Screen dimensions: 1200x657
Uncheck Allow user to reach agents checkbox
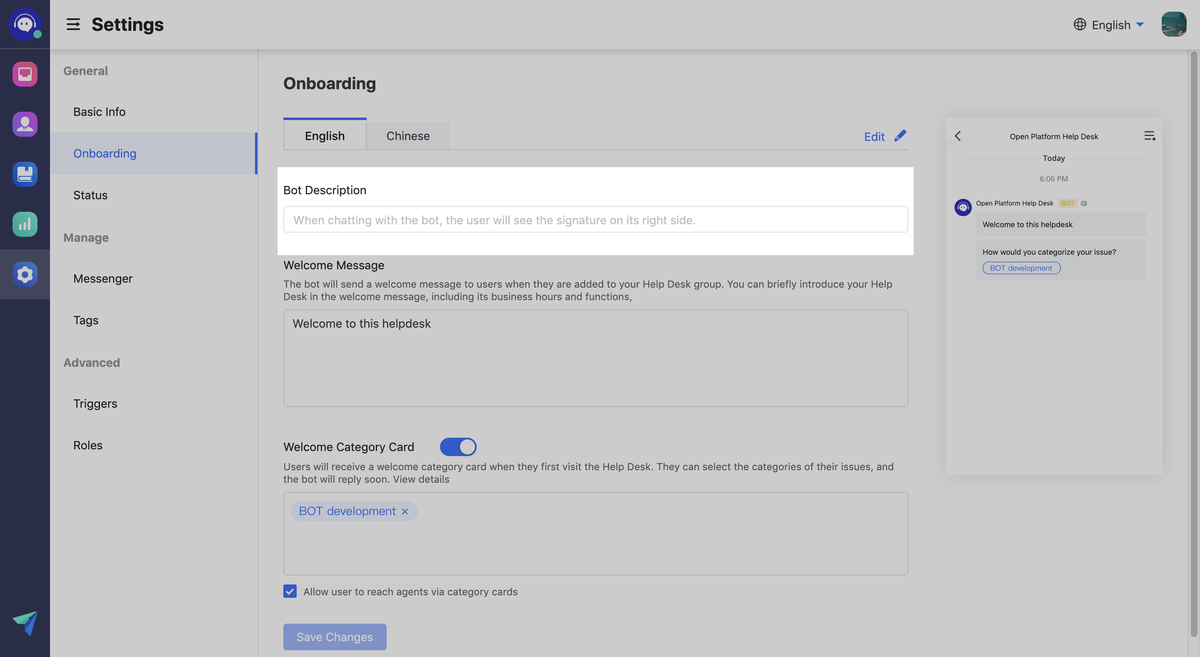pyautogui.click(x=290, y=592)
